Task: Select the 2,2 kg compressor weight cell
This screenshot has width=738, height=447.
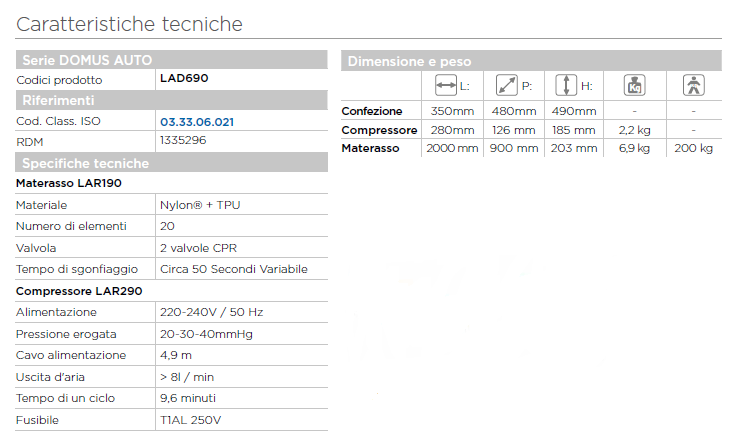Action: pos(634,130)
